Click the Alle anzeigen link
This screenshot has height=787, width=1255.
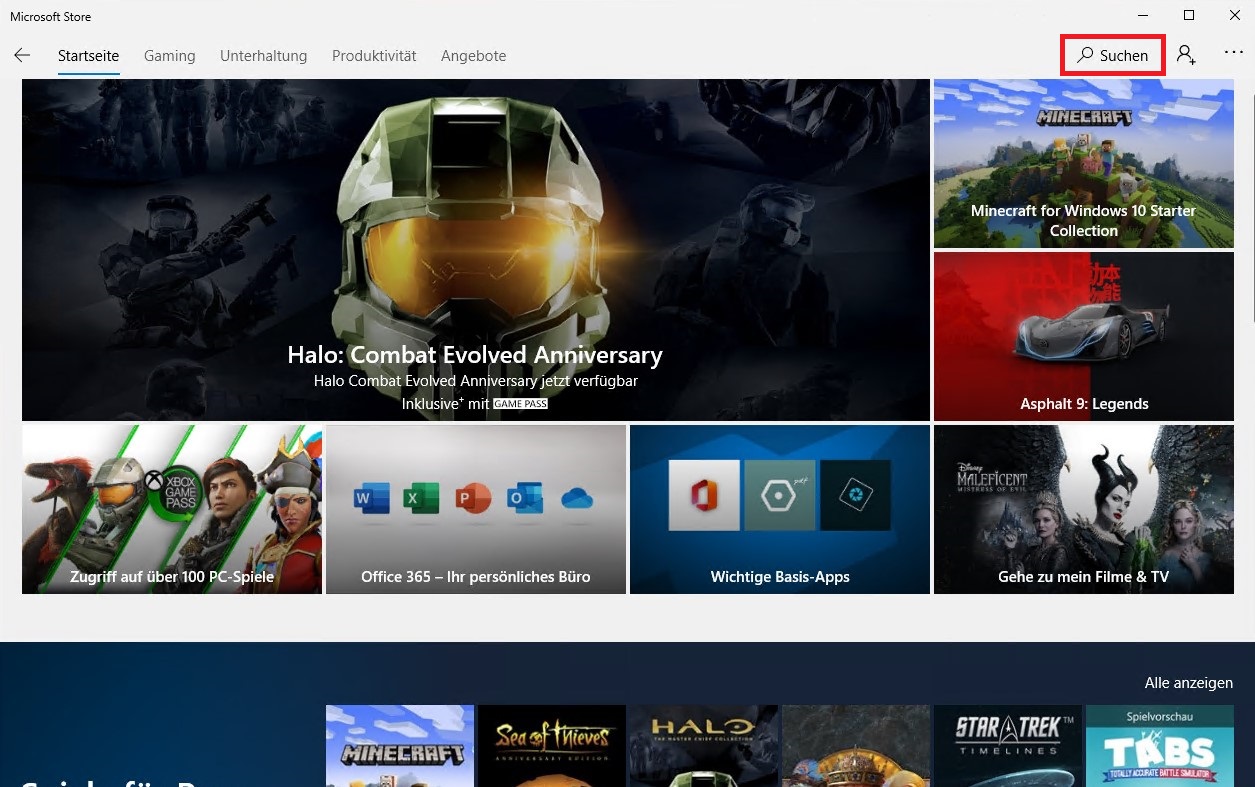click(x=1188, y=683)
